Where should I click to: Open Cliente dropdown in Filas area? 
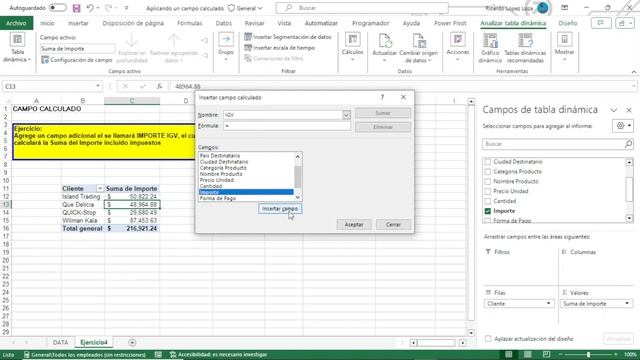[549, 303]
